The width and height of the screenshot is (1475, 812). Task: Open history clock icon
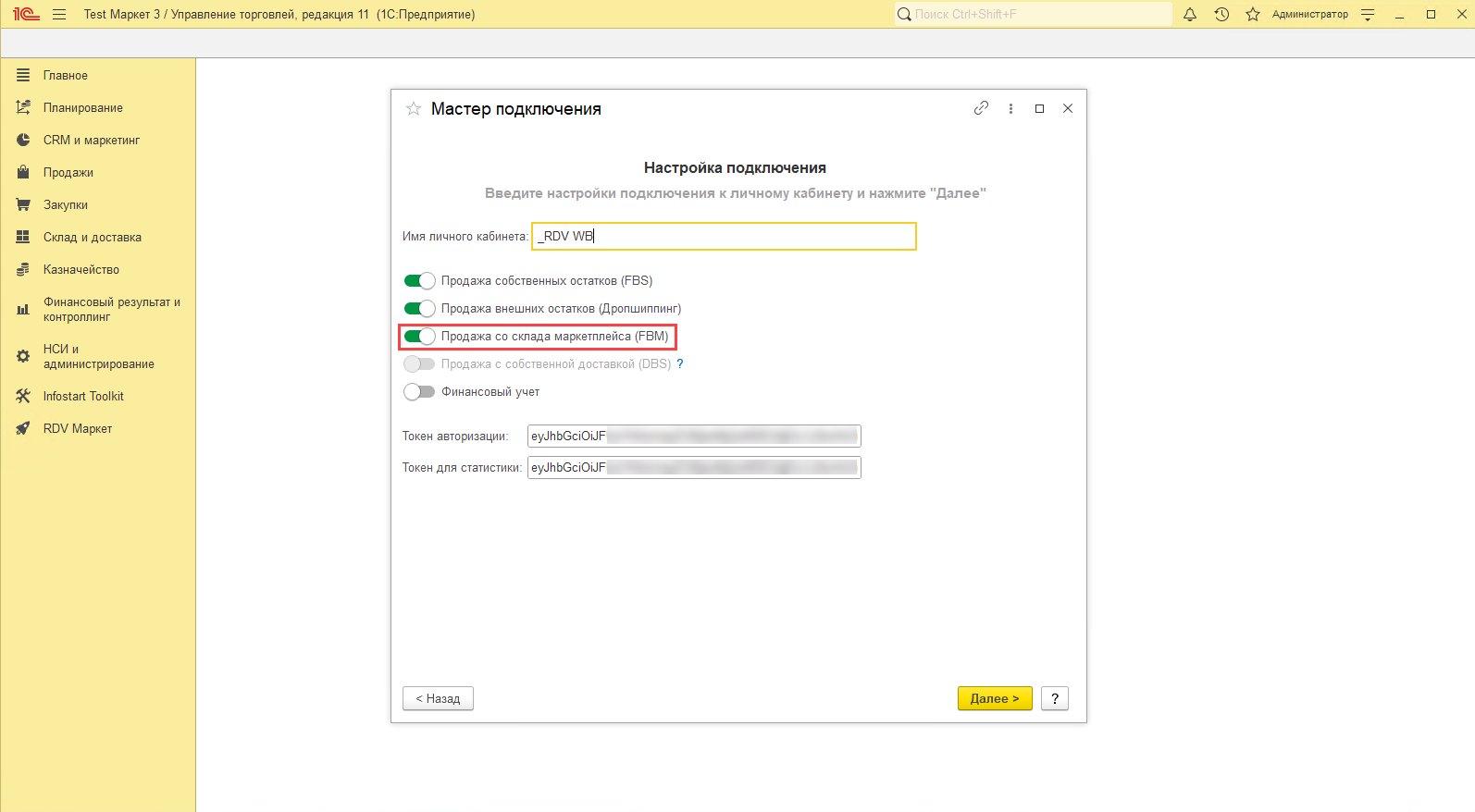click(1221, 14)
